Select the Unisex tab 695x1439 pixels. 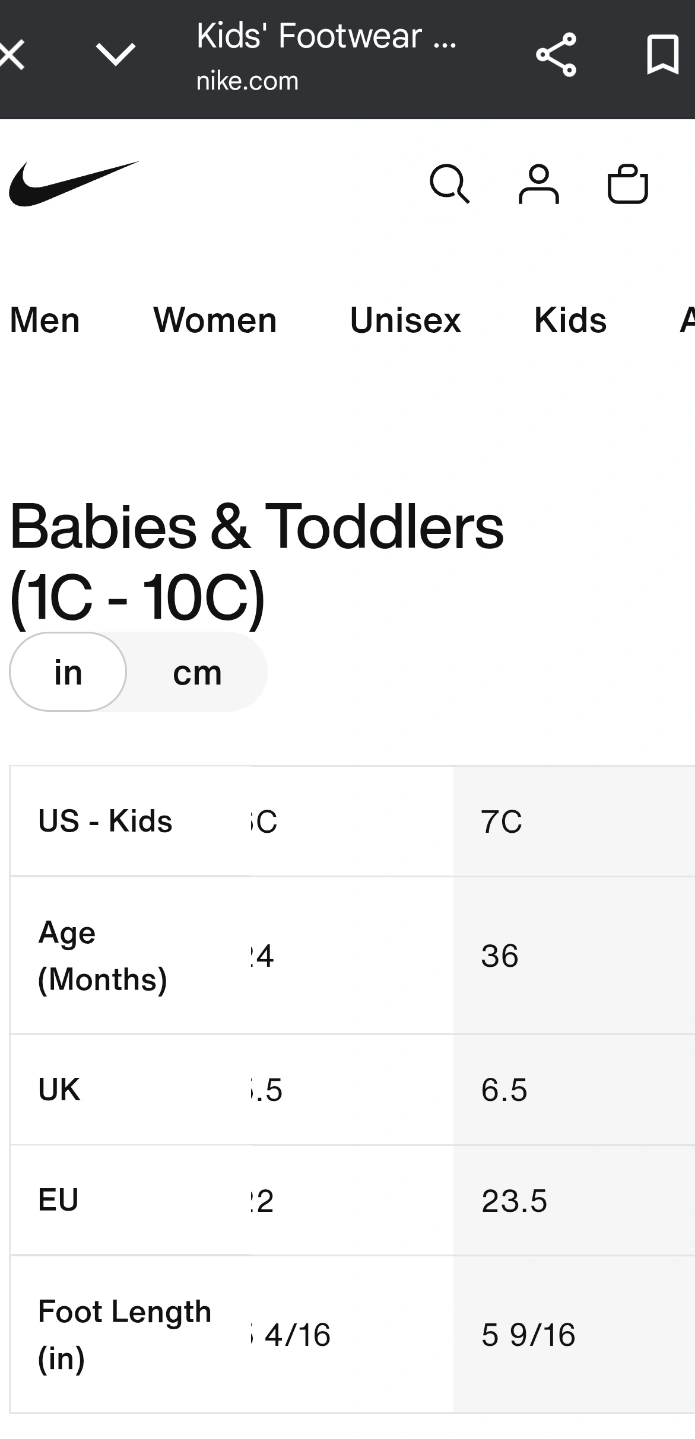[x=405, y=320]
